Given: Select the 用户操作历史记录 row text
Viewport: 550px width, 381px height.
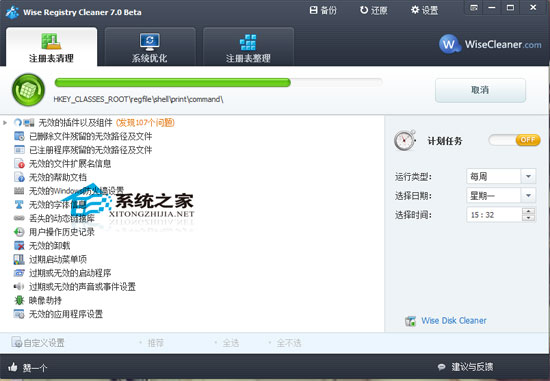Looking at the screenshot, I should 62,232.
